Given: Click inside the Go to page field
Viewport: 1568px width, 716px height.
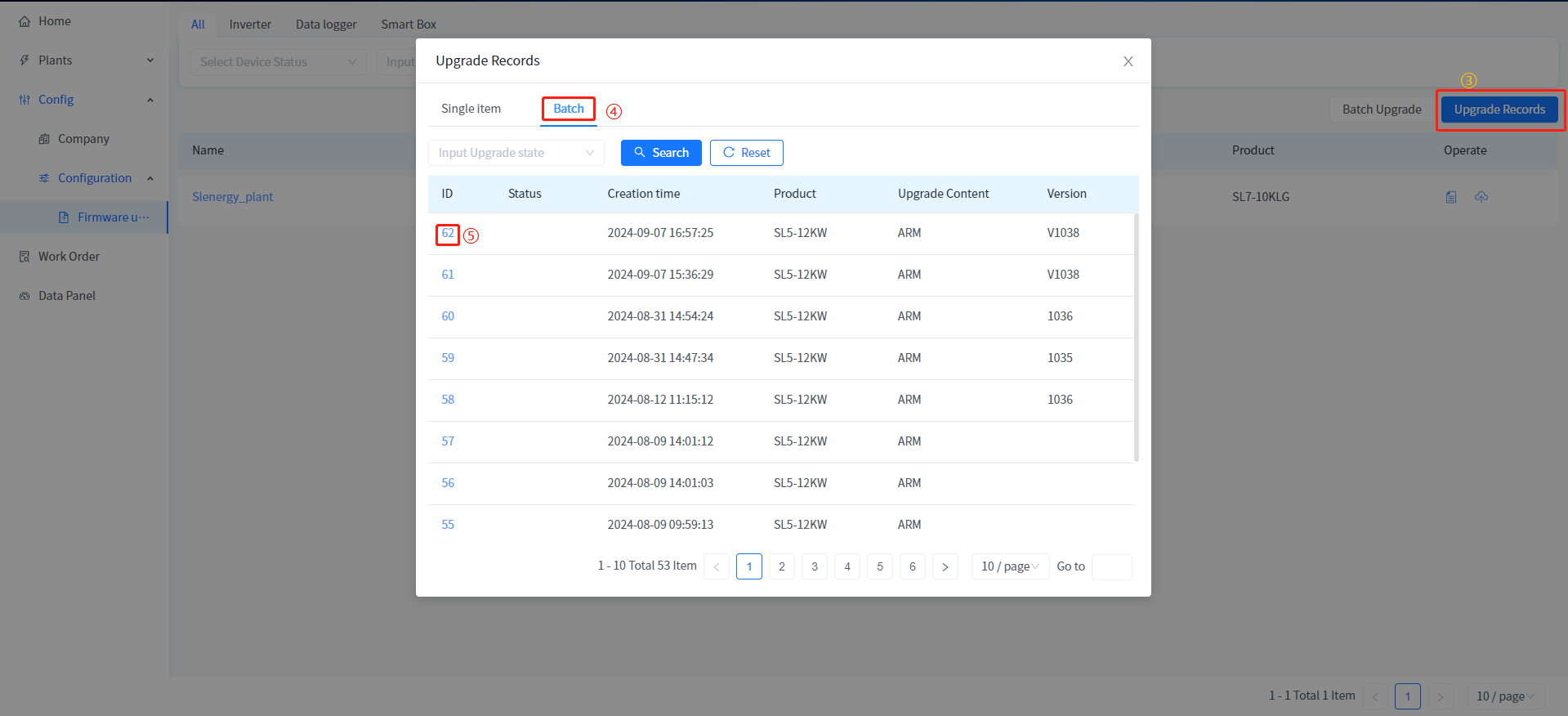Looking at the screenshot, I should pyautogui.click(x=1111, y=566).
